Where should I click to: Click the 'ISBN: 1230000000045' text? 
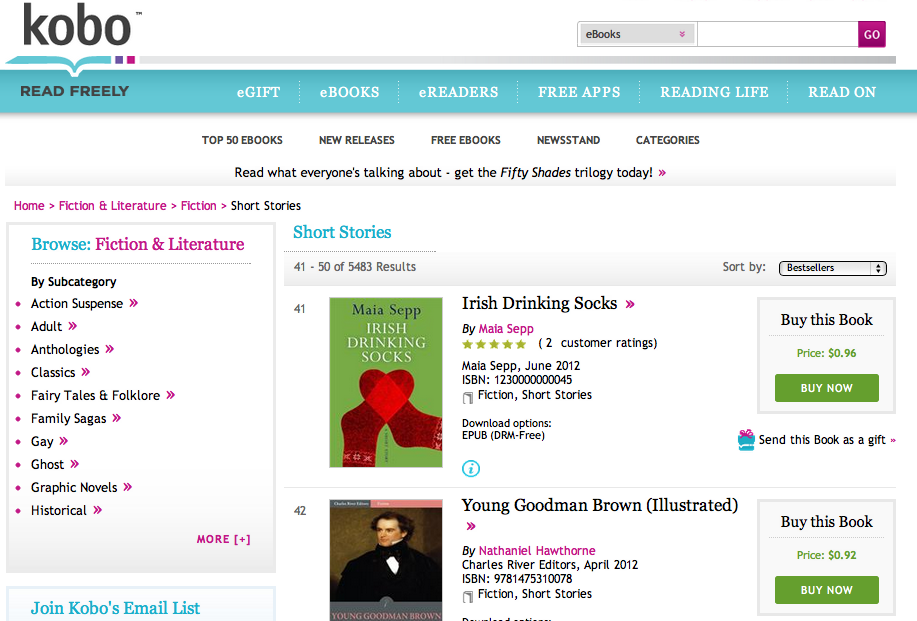(517, 380)
